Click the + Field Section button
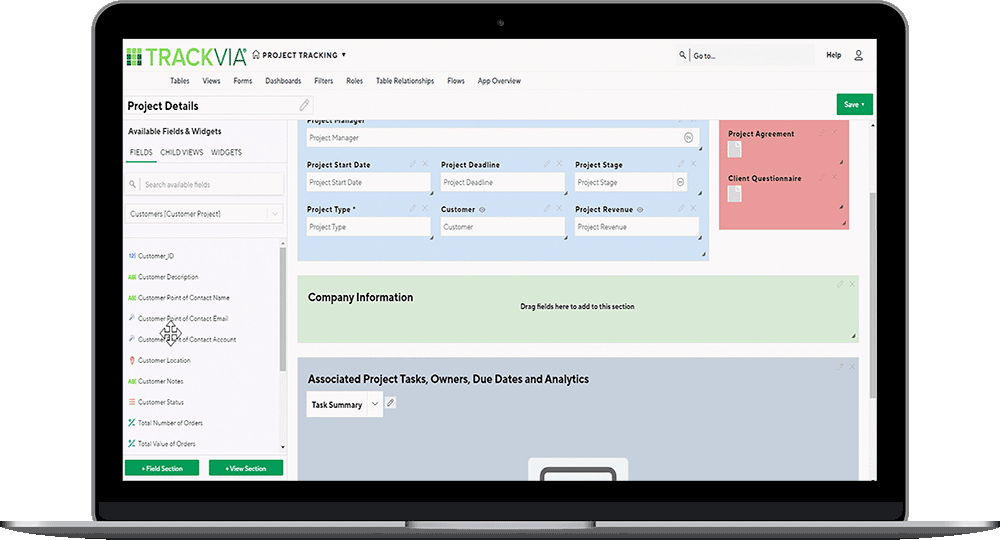 161,468
